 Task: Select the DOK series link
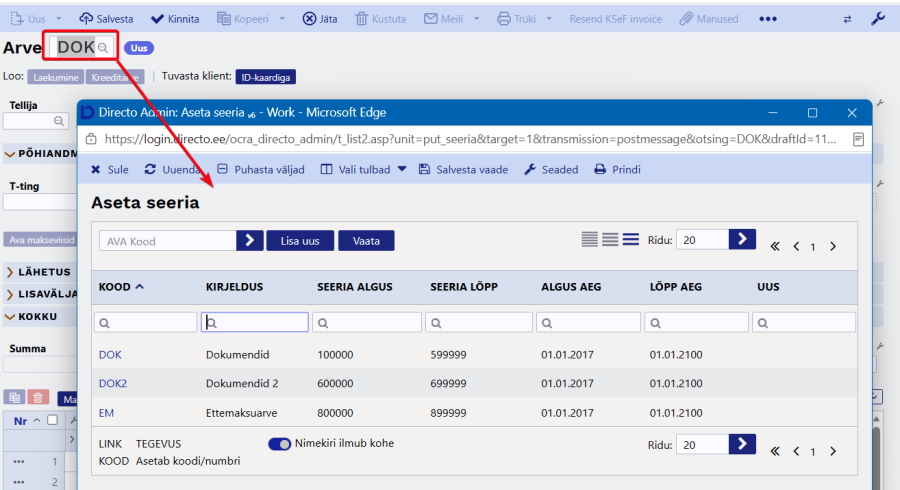coord(110,355)
